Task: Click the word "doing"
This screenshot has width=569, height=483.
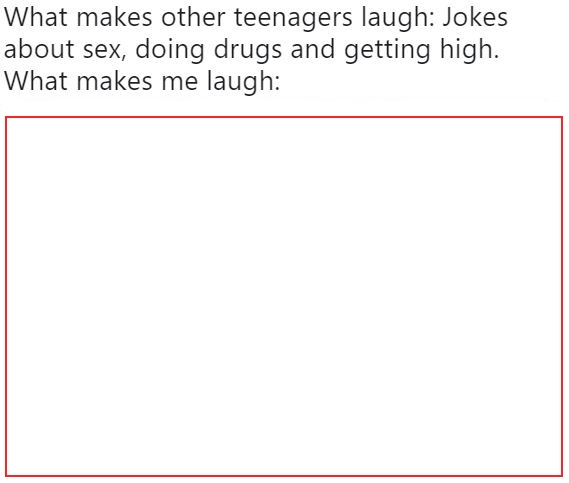Action: tap(170, 50)
